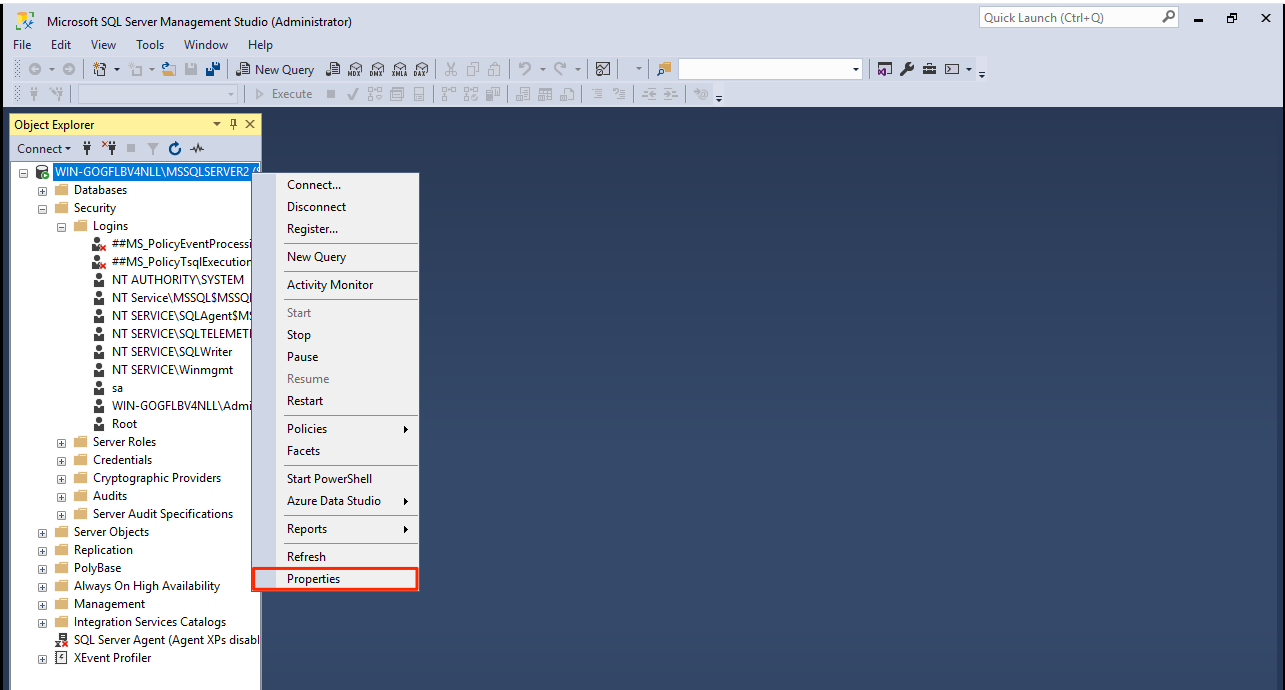Click the magnifier in the Quick Launch box

[1169, 17]
